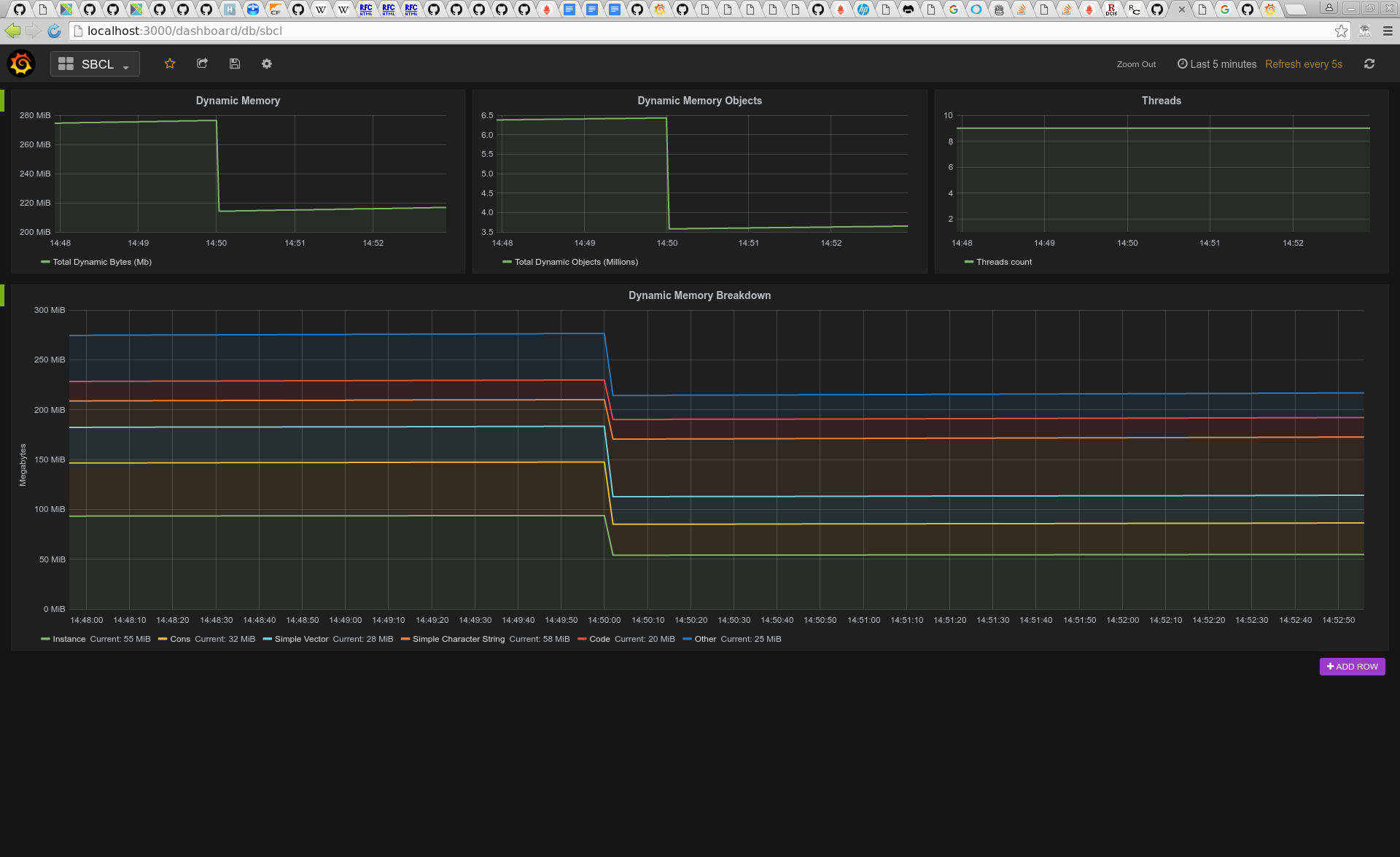Save the dashboard with the disk icon
The width and height of the screenshot is (1400, 857).
(234, 63)
